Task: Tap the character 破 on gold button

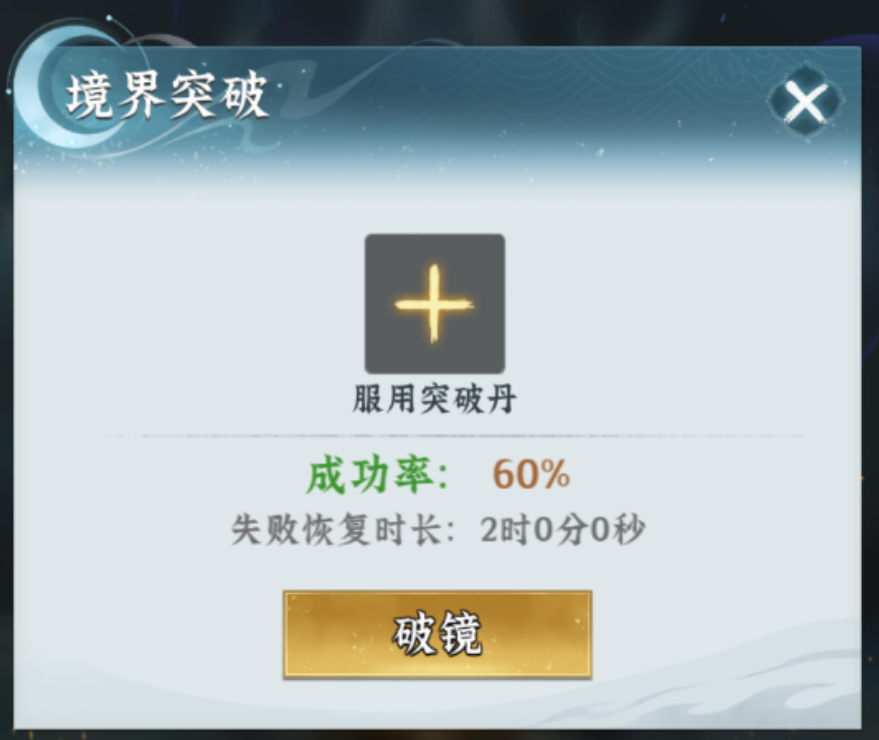Action: click(413, 633)
